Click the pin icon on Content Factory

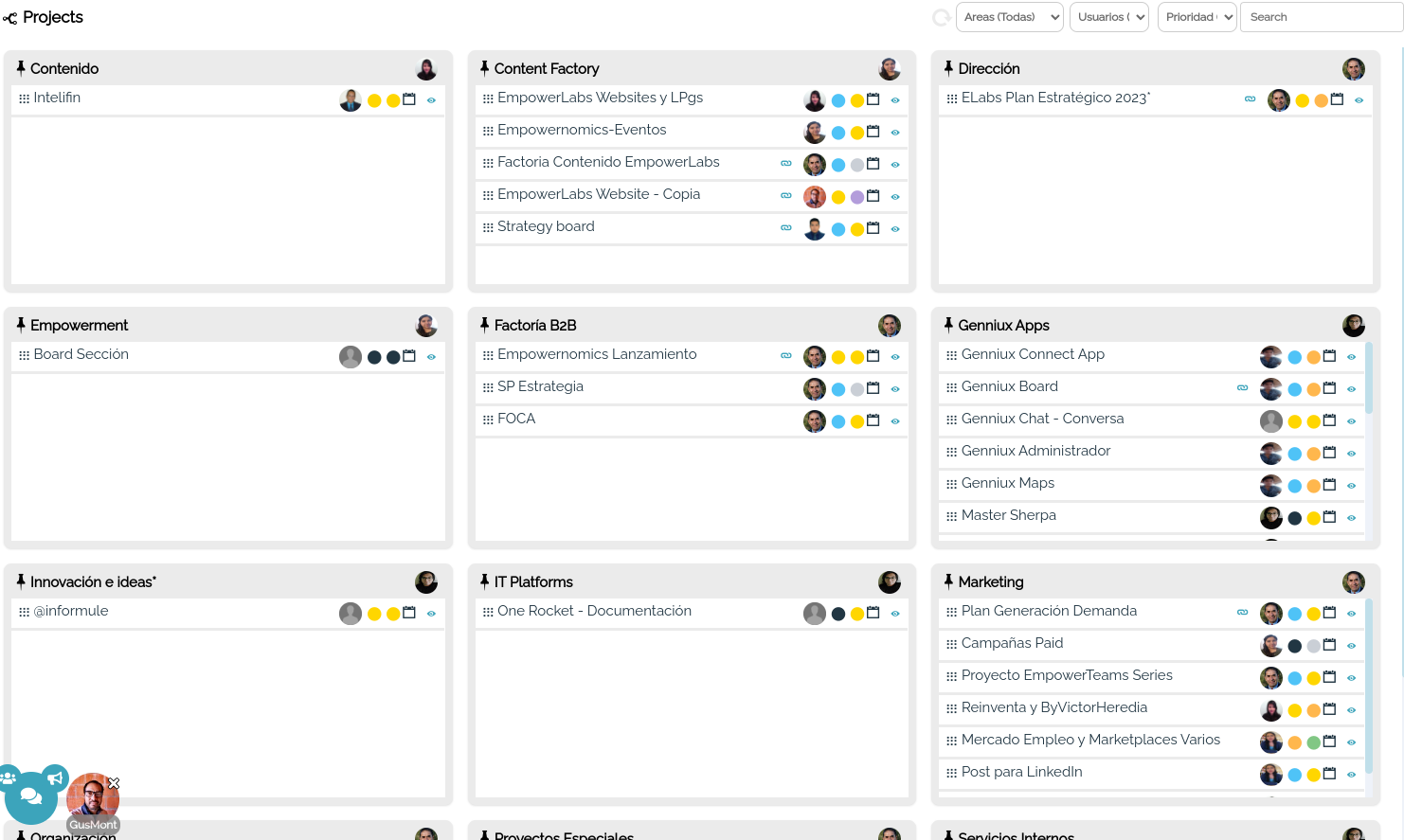click(x=485, y=68)
